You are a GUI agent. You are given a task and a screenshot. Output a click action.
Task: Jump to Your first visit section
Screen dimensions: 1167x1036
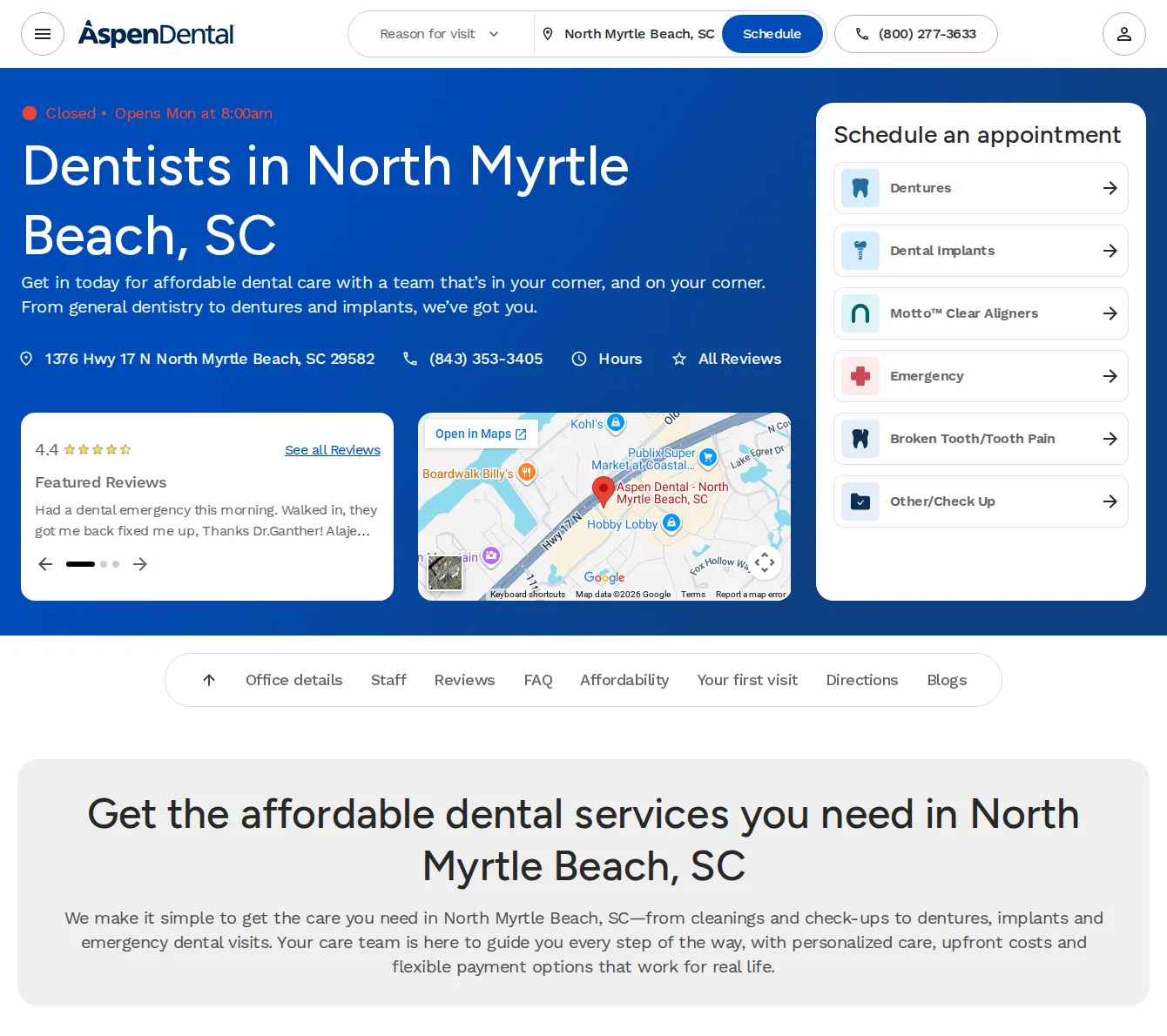(747, 680)
